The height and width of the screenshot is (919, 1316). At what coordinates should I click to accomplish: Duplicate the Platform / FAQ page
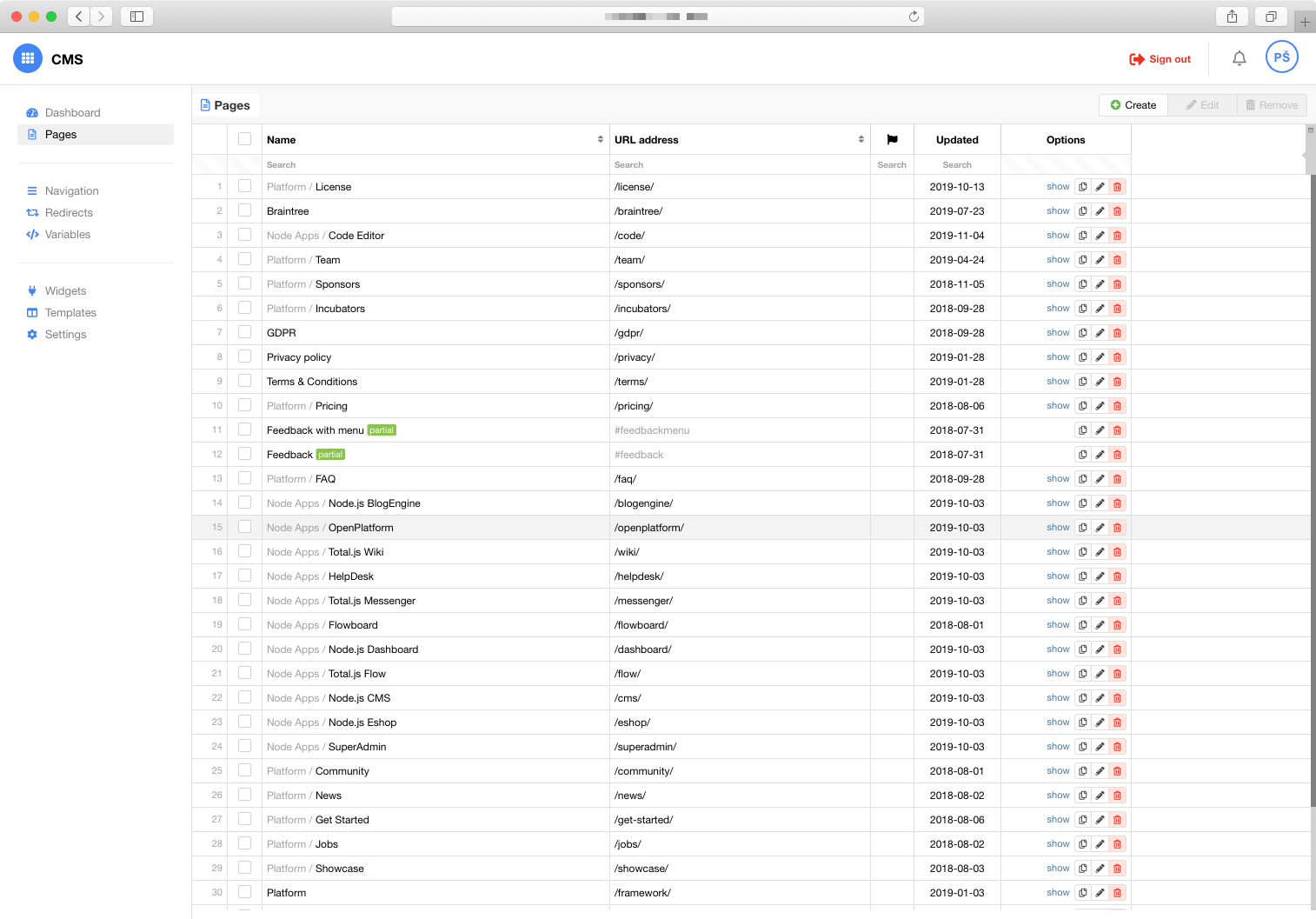point(1083,479)
